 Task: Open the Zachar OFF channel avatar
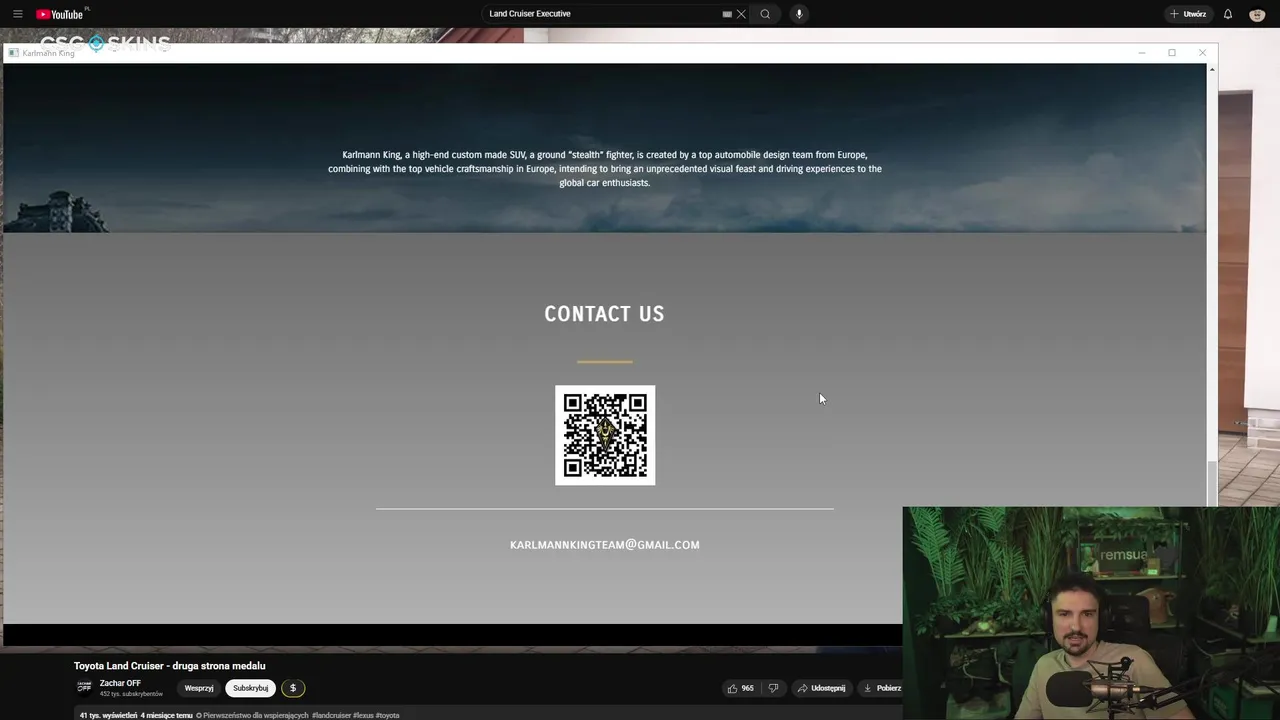tap(84, 687)
